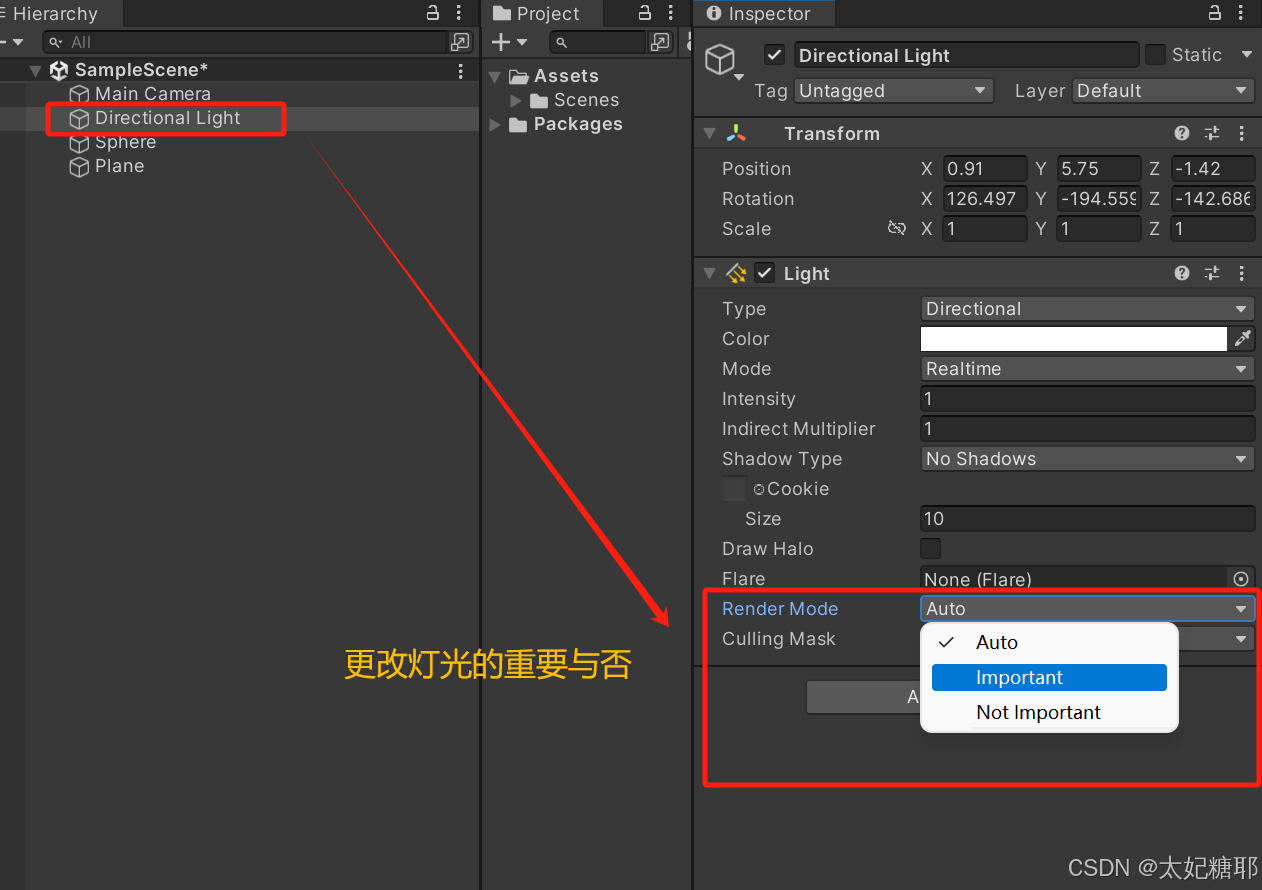Open the Hierarchy panel options menu
This screenshot has width=1262, height=890.
click(x=458, y=13)
